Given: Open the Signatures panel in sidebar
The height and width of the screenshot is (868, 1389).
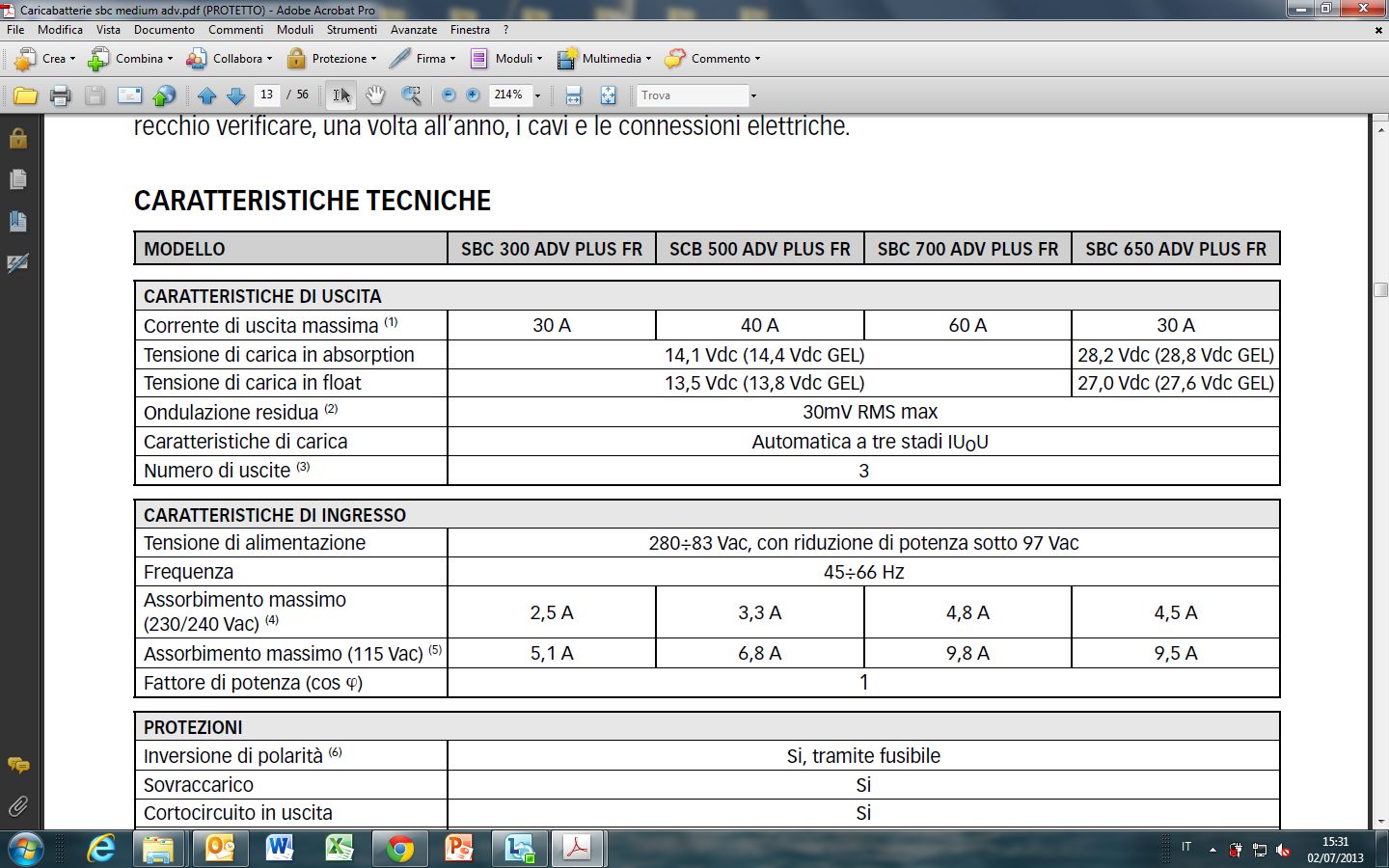Looking at the screenshot, I should click(17, 262).
